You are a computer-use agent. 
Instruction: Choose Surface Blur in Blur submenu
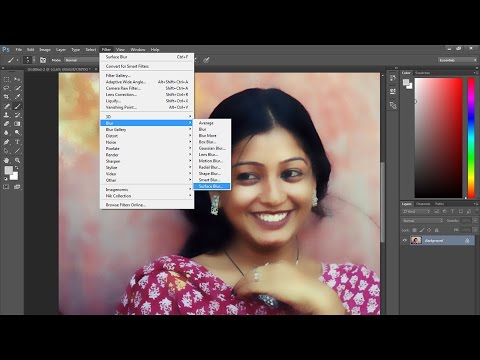[212, 186]
